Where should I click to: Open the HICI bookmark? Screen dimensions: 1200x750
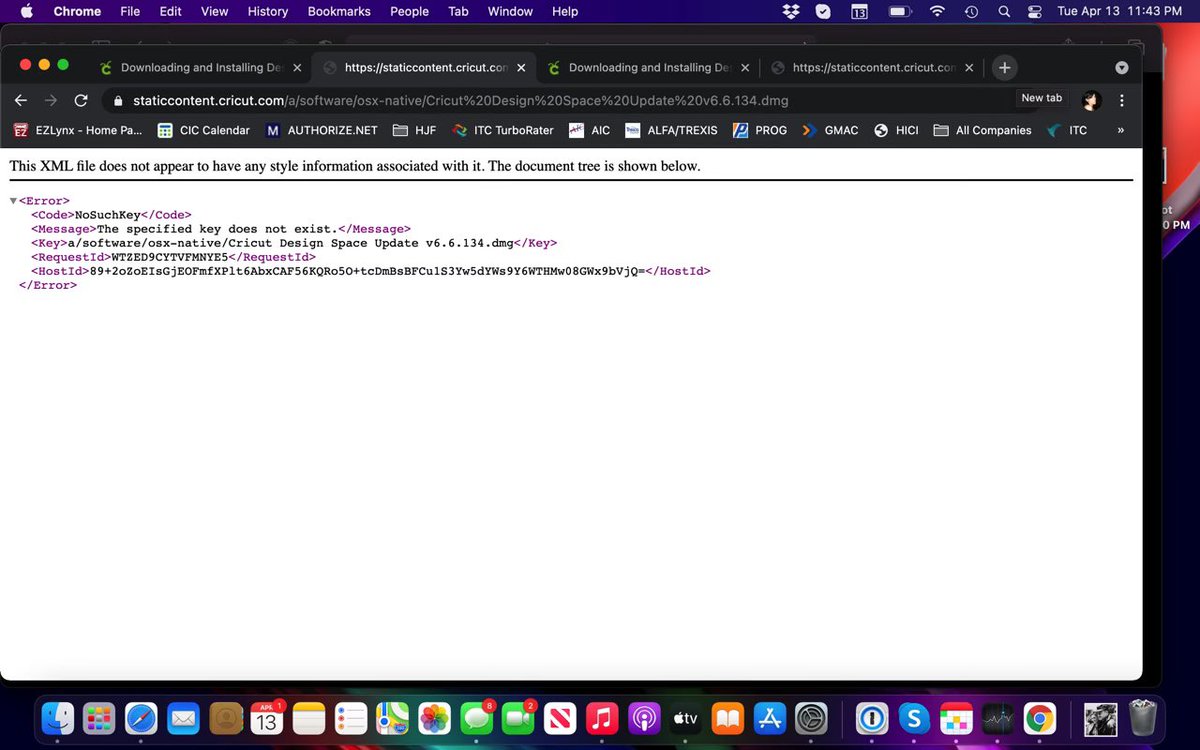coord(896,130)
